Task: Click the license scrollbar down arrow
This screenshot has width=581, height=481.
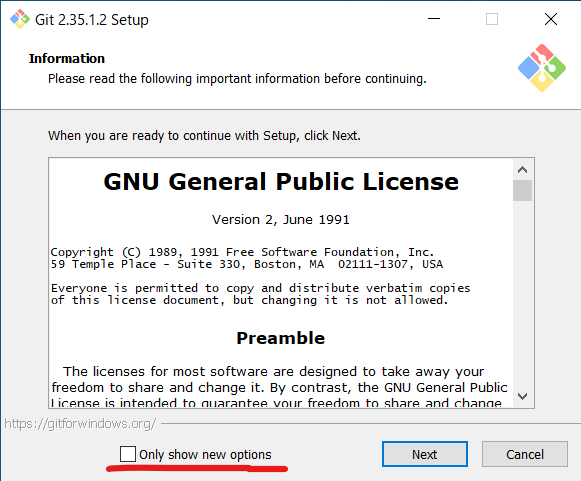Action: tap(522, 397)
